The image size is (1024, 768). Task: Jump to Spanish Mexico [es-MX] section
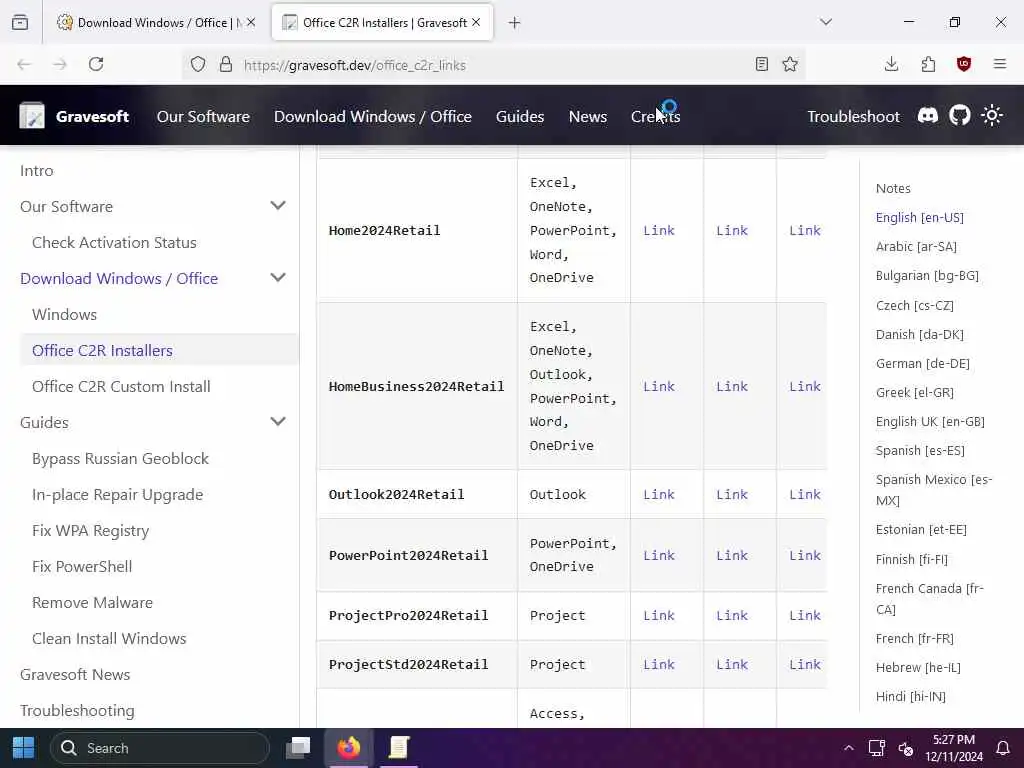(934, 489)
